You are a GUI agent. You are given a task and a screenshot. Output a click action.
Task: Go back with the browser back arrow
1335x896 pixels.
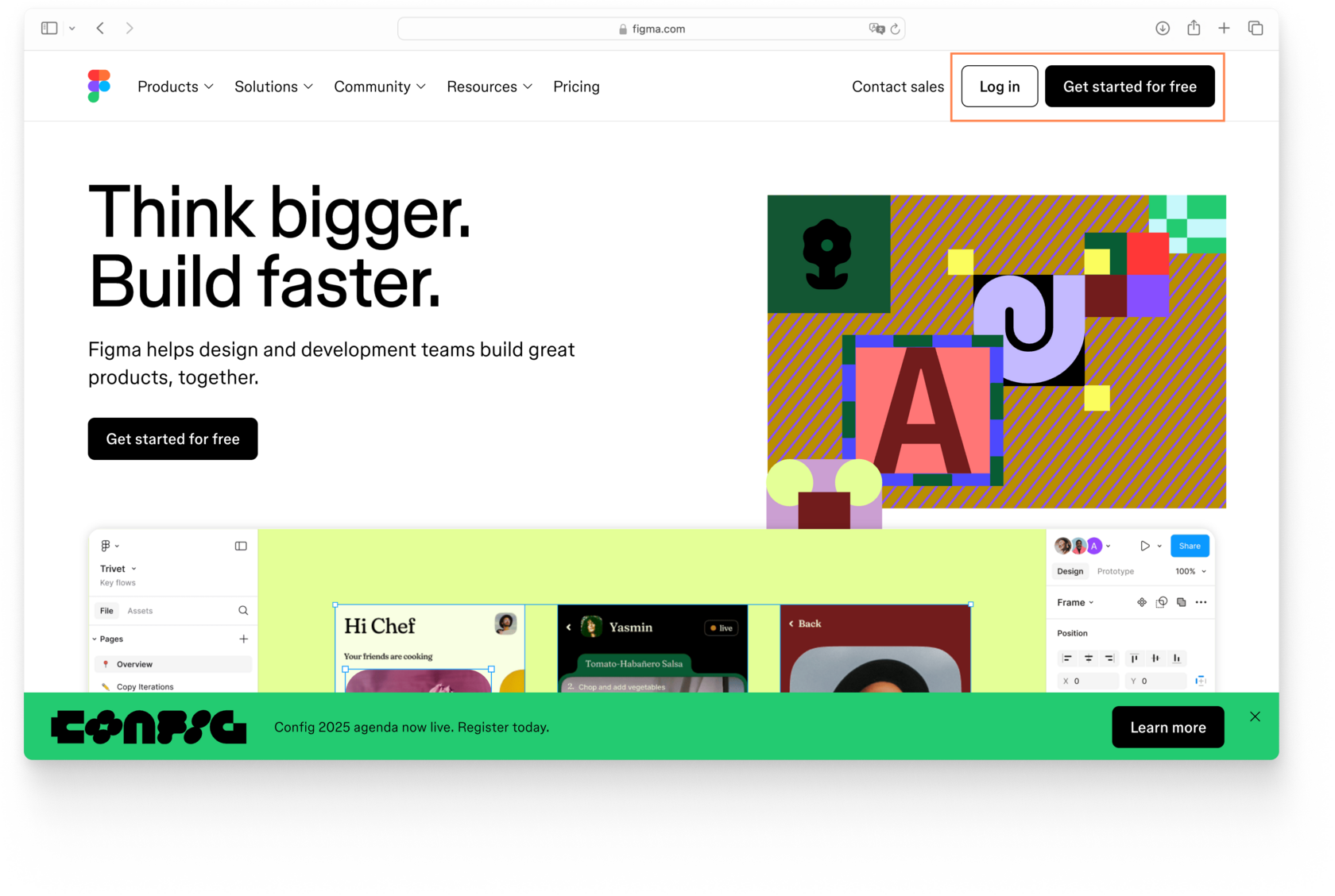(100, 28)
